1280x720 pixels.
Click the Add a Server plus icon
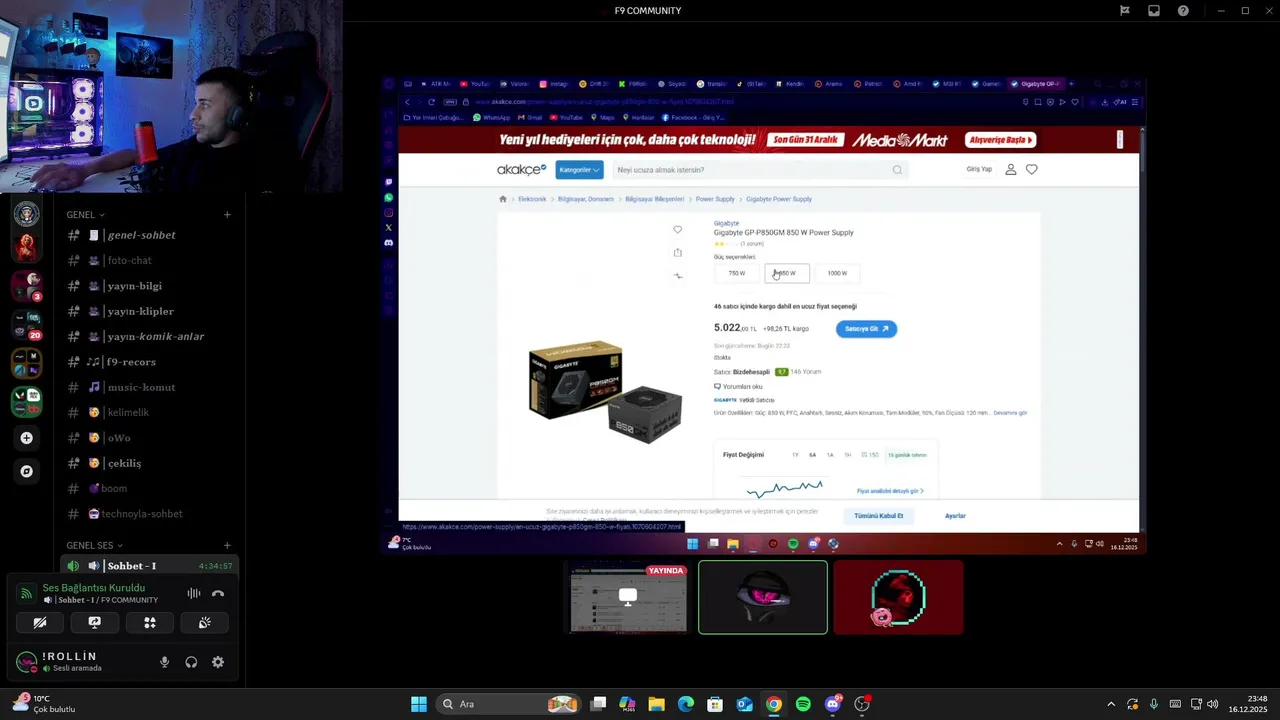[27, 438]
